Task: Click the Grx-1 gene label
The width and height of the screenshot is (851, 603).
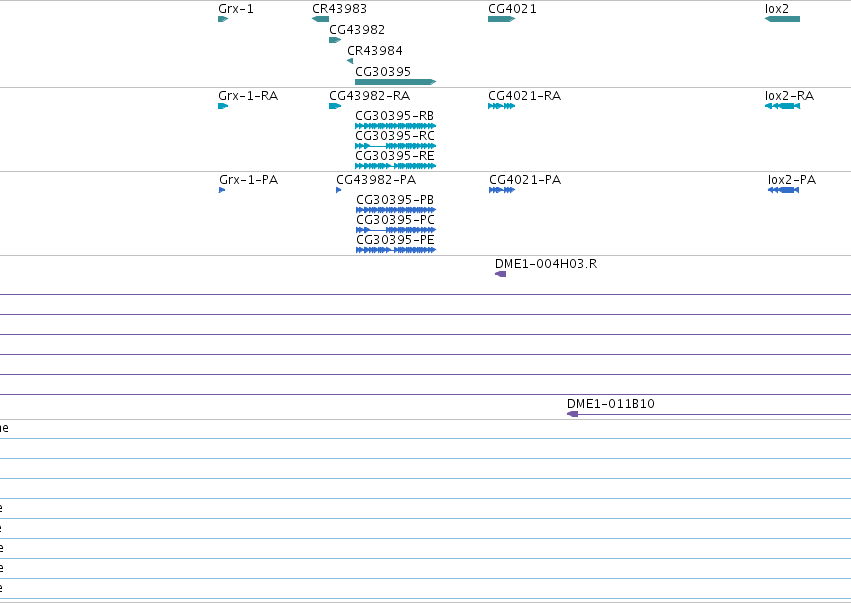Action: pyautogui.click(x=236, y=9)
